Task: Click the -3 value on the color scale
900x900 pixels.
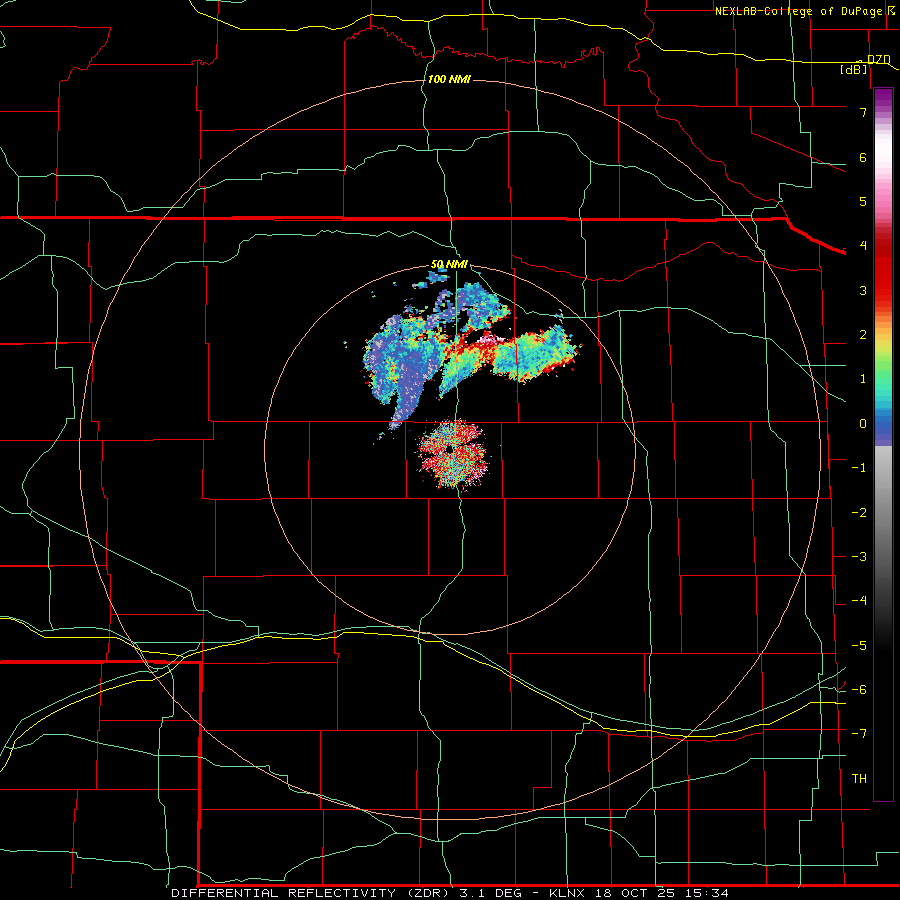Action: tap(859, 557)
